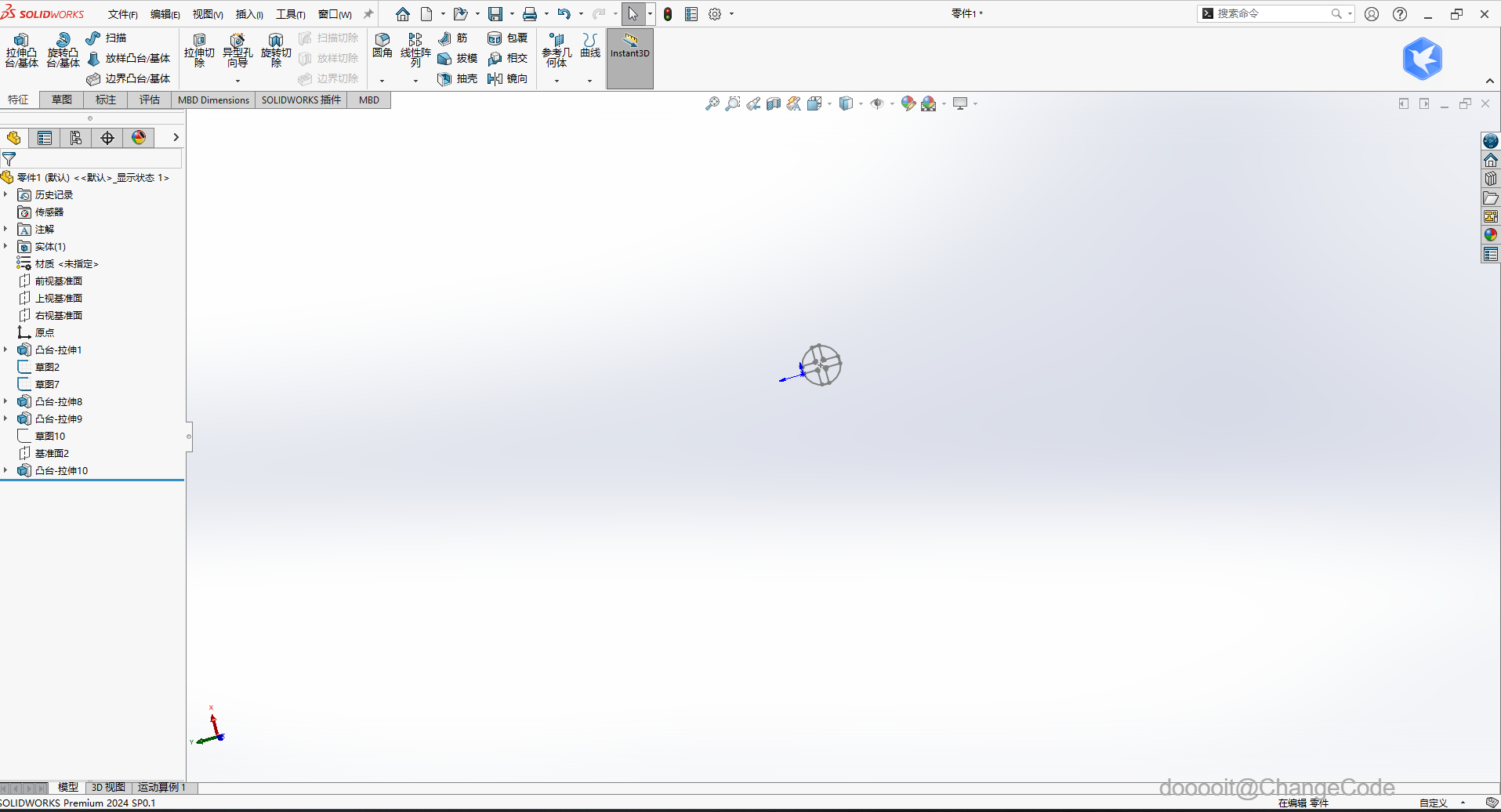Switch to the 评估 ribbon tab

pos(150,100)
